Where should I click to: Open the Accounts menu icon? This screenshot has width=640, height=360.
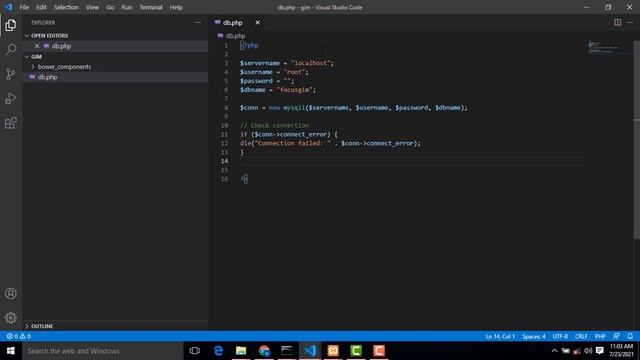click(x=11, y=293)
